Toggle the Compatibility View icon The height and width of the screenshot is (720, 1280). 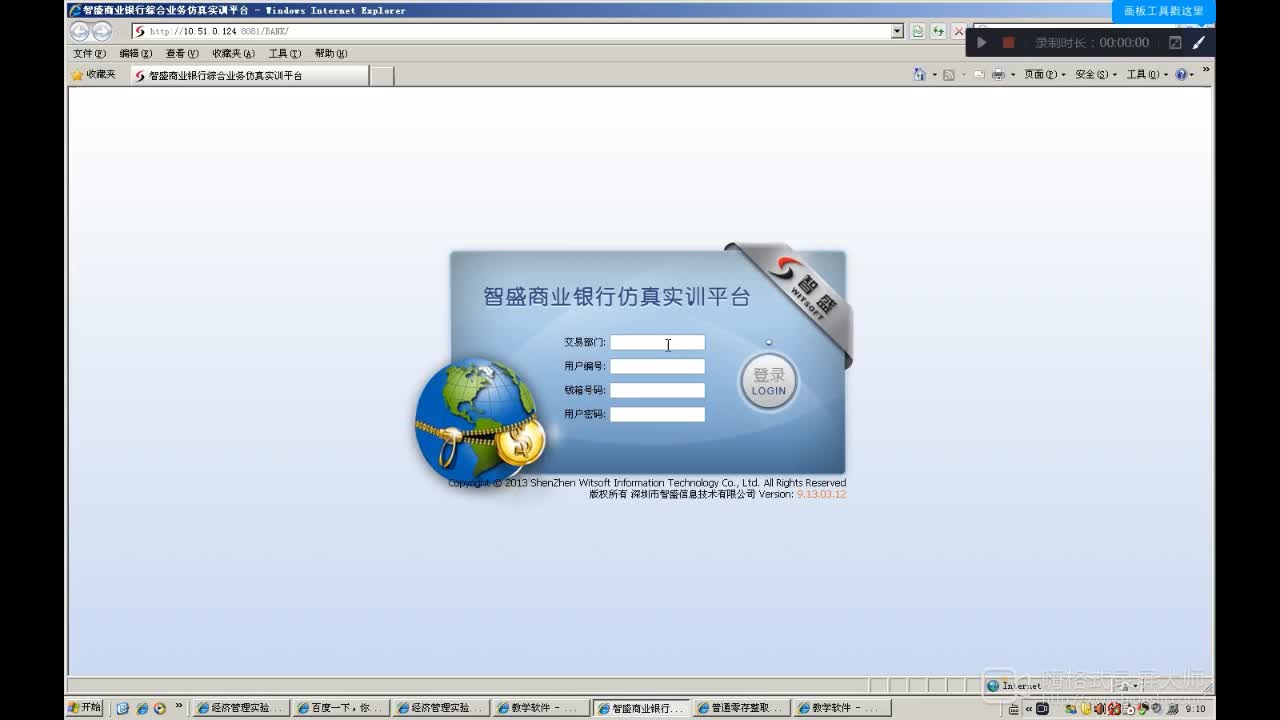918,31
